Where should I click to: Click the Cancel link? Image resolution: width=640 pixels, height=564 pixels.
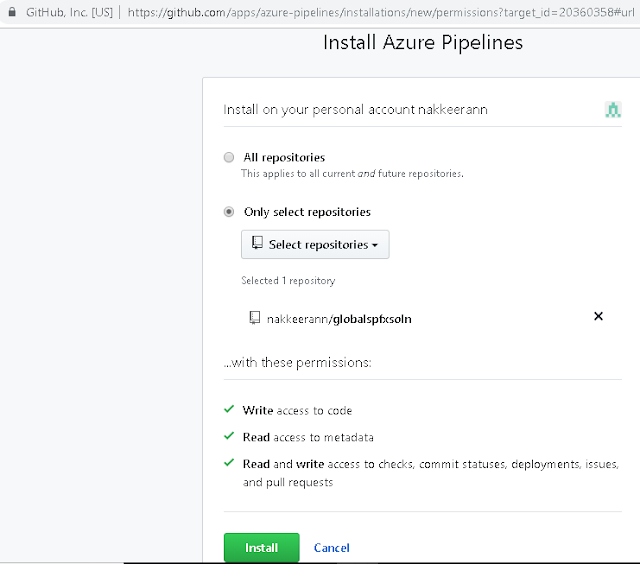click(331, 548)
